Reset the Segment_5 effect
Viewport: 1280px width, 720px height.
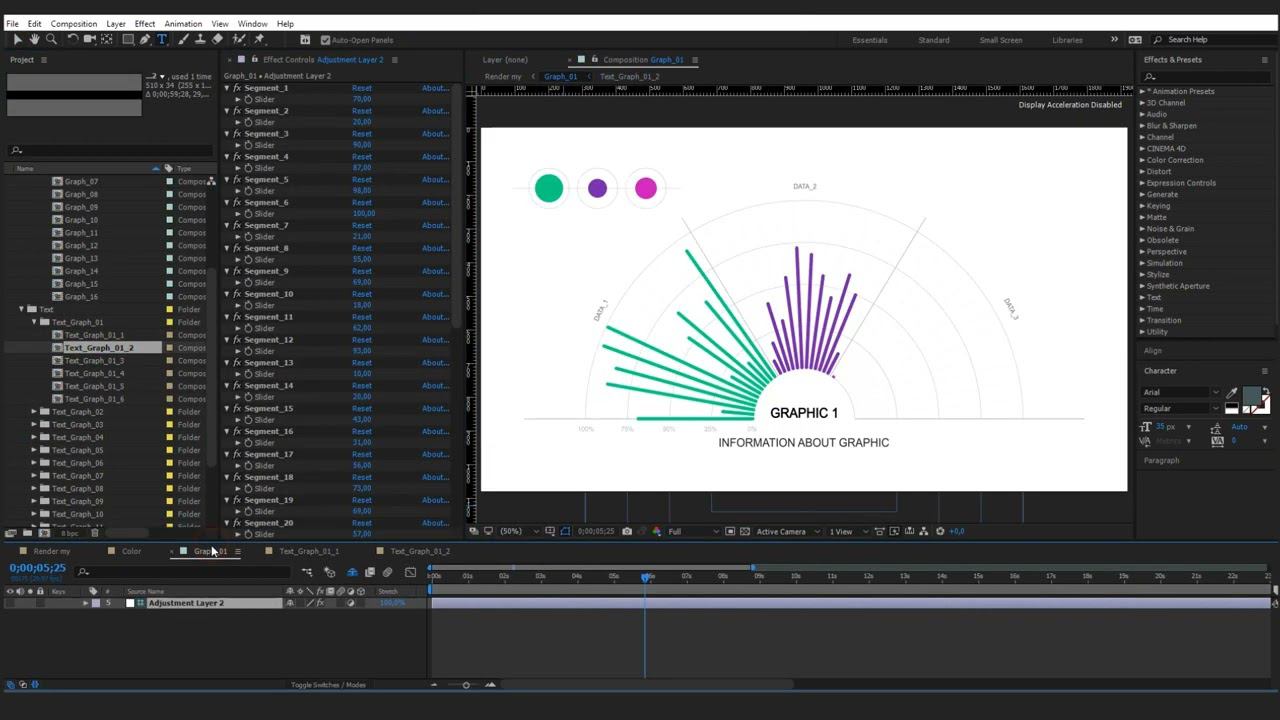click(361, 180)
